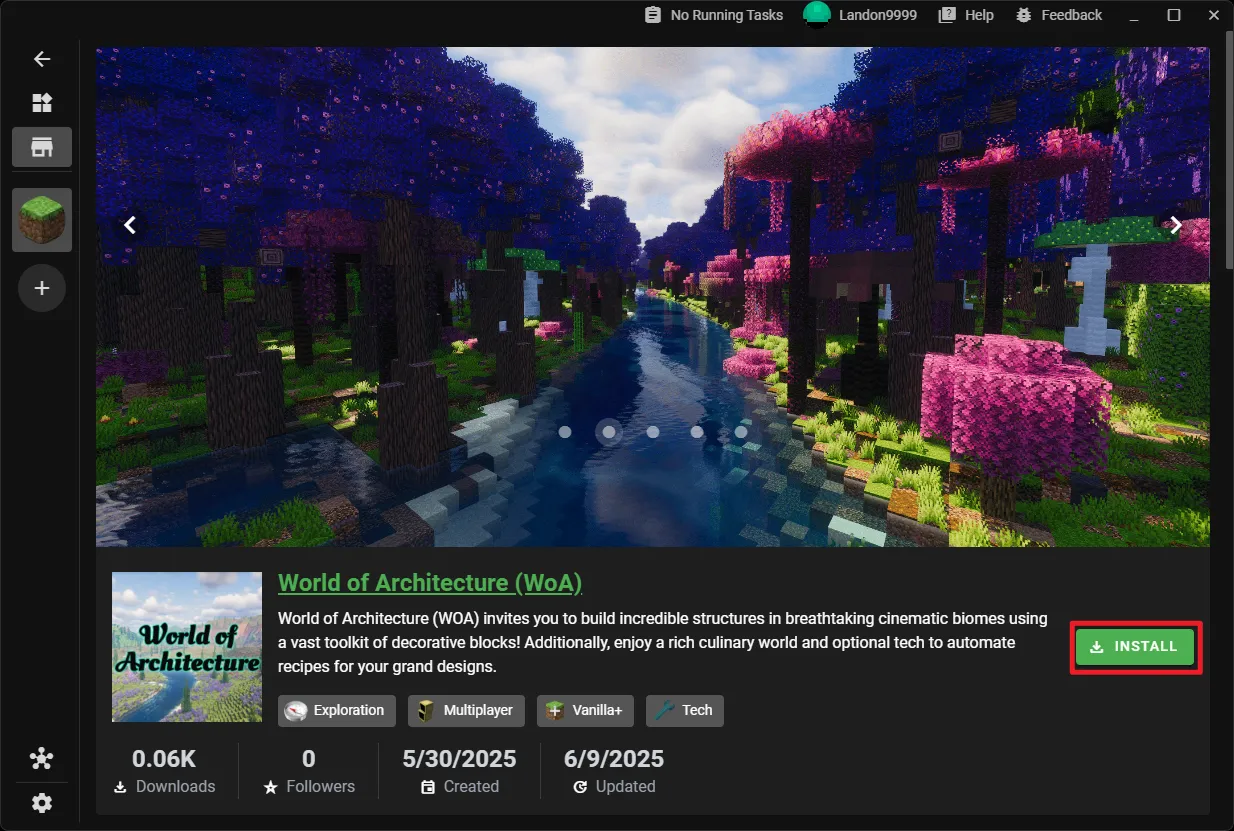Go back using the left arrow icon
This screenshot has height=831, width=1234.
42,59
